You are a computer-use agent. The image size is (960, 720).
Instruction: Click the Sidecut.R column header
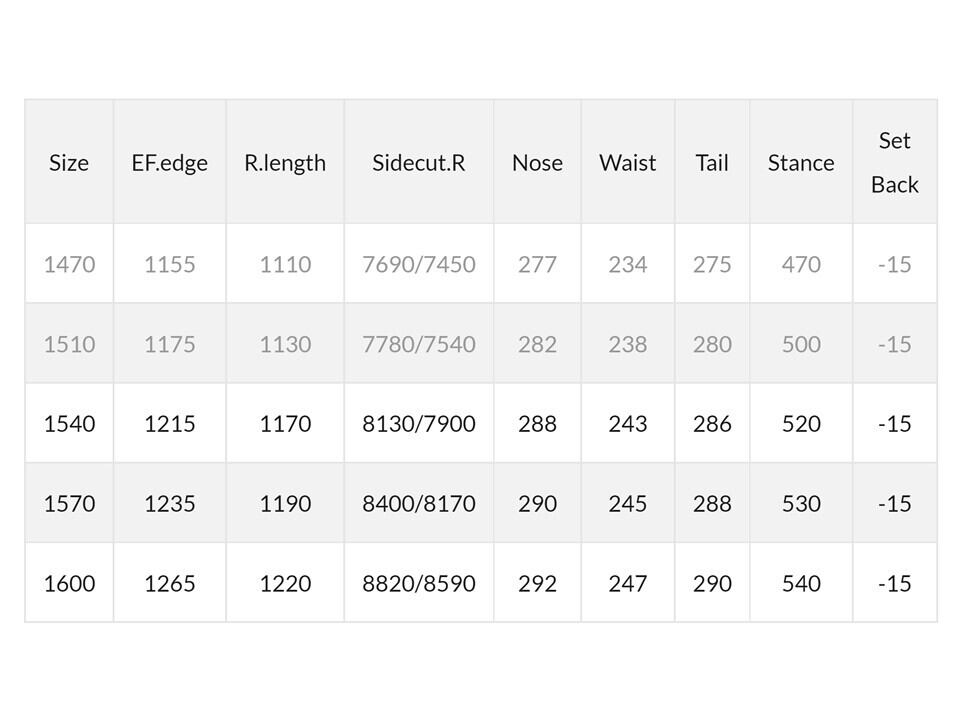[419, 162]
